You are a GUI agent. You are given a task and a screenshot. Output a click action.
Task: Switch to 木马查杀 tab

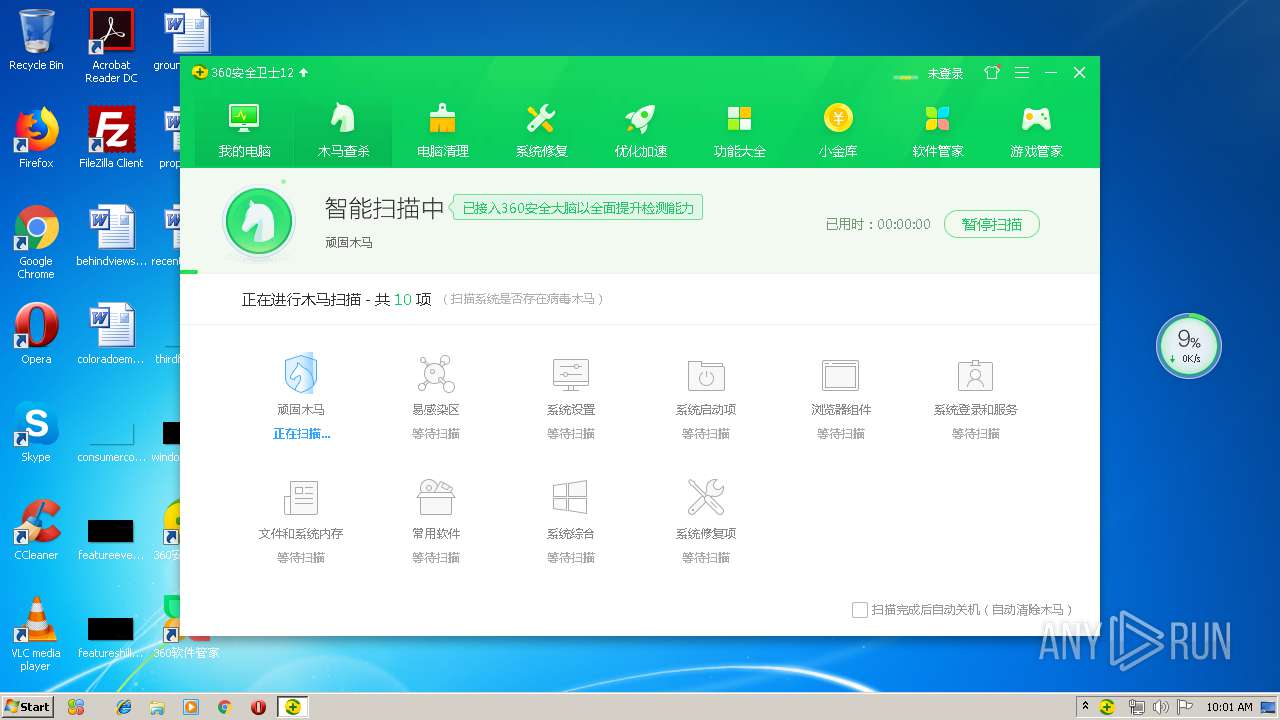coord(343,131)
